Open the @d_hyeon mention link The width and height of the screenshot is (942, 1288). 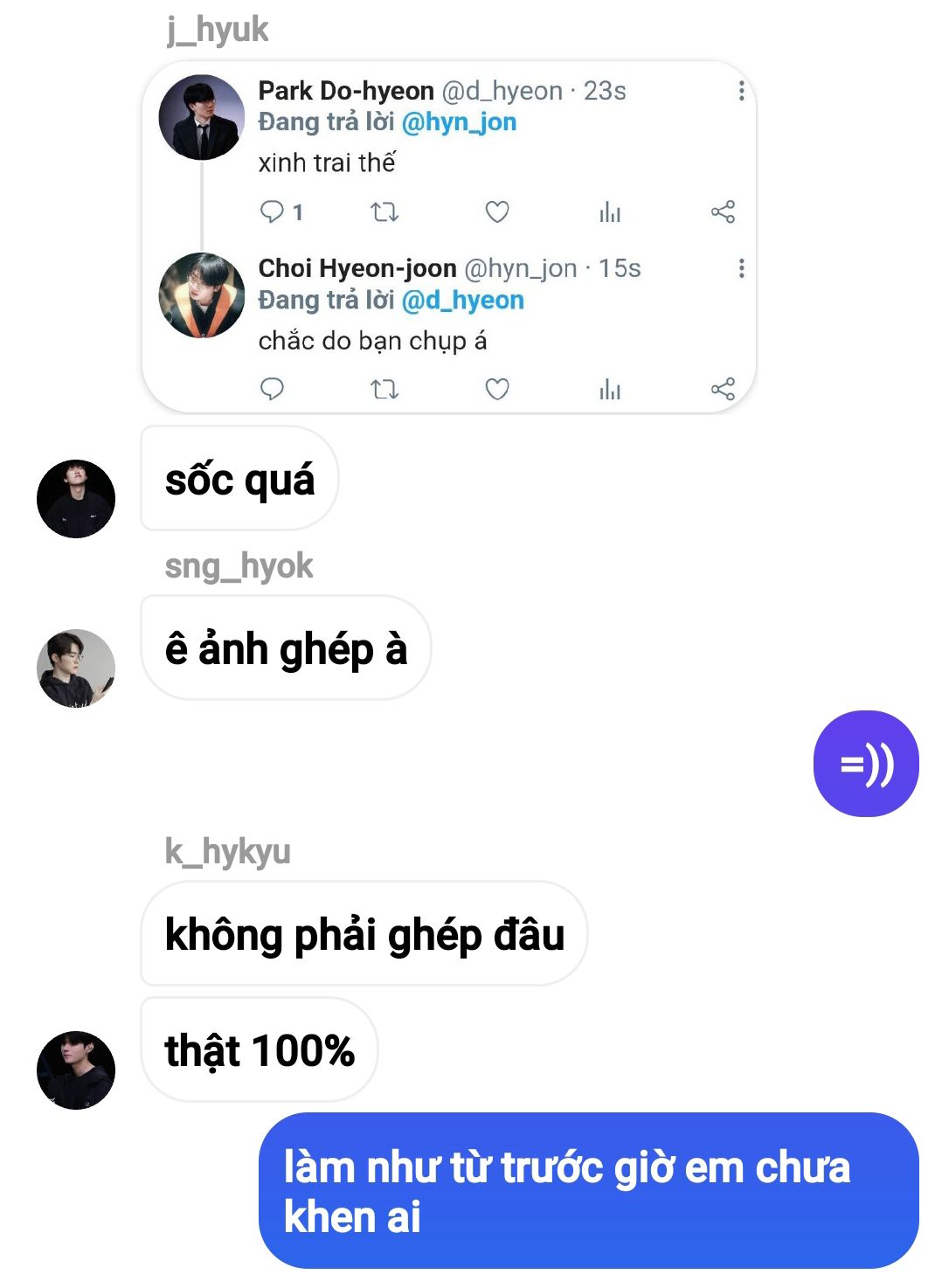click(463, 300)
